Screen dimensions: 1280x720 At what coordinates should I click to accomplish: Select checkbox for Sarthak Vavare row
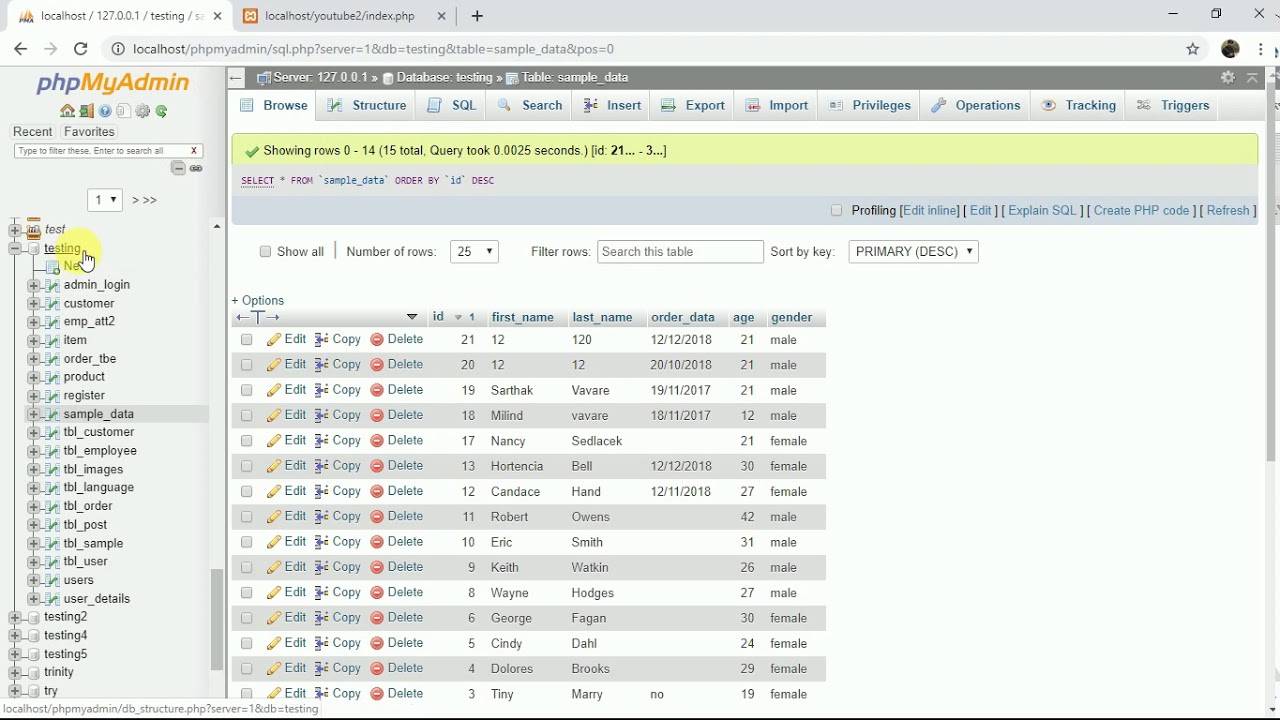246,390
